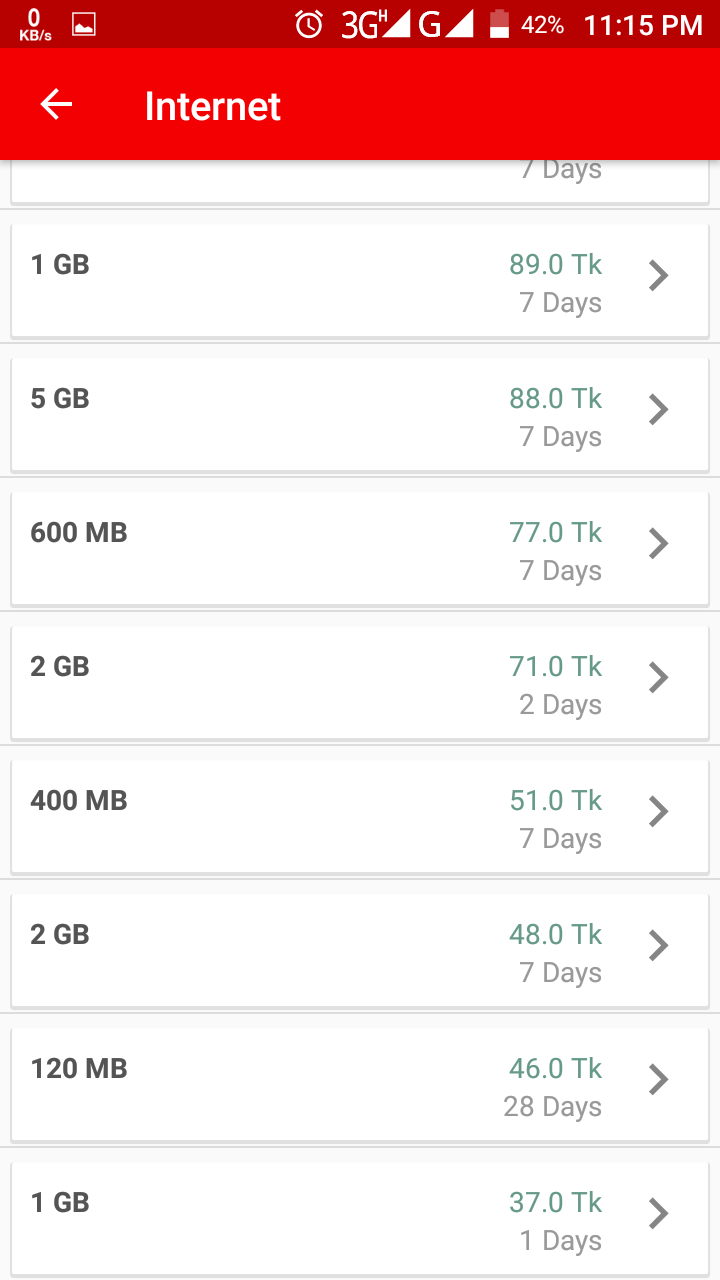Open chevron for 120 MB pack
The width and height of the screenshot is (720, 1280).
coord(658,1079)
